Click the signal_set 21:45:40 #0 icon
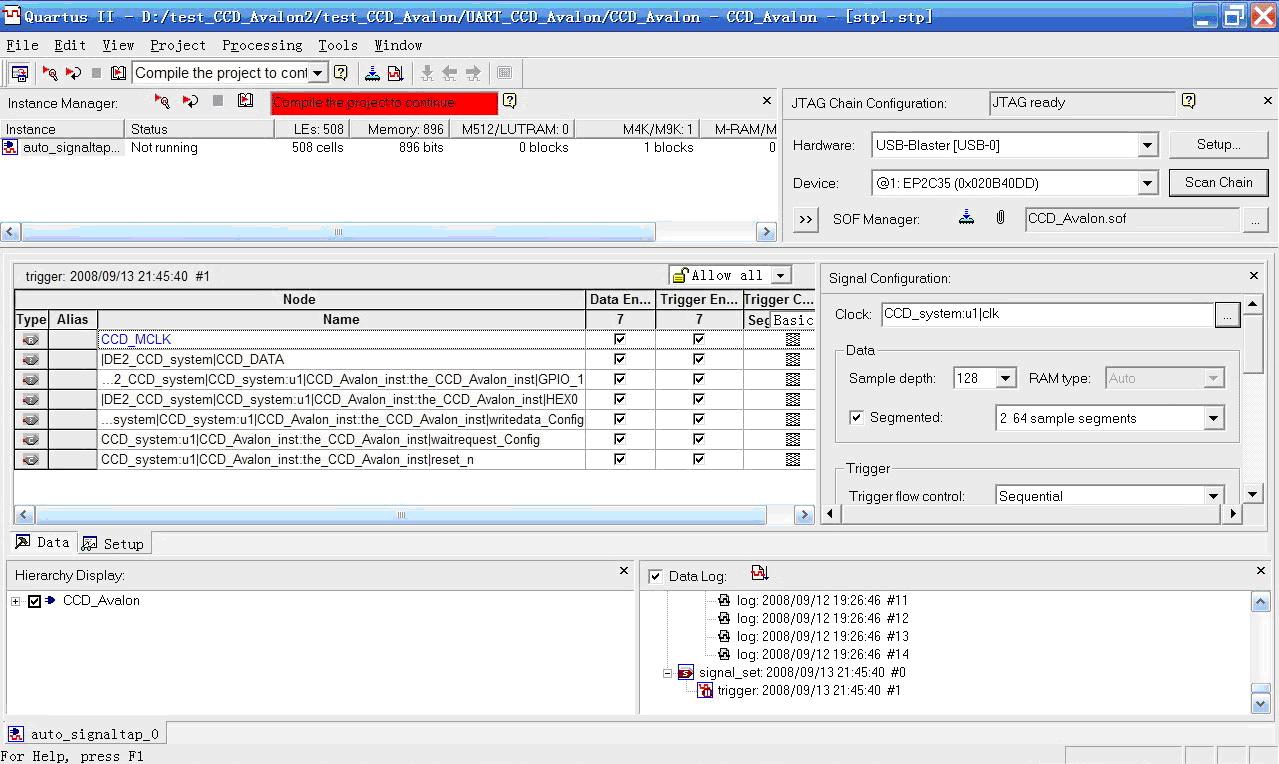The height and width of the screenshot is (764, 1279). pos(685,673)
